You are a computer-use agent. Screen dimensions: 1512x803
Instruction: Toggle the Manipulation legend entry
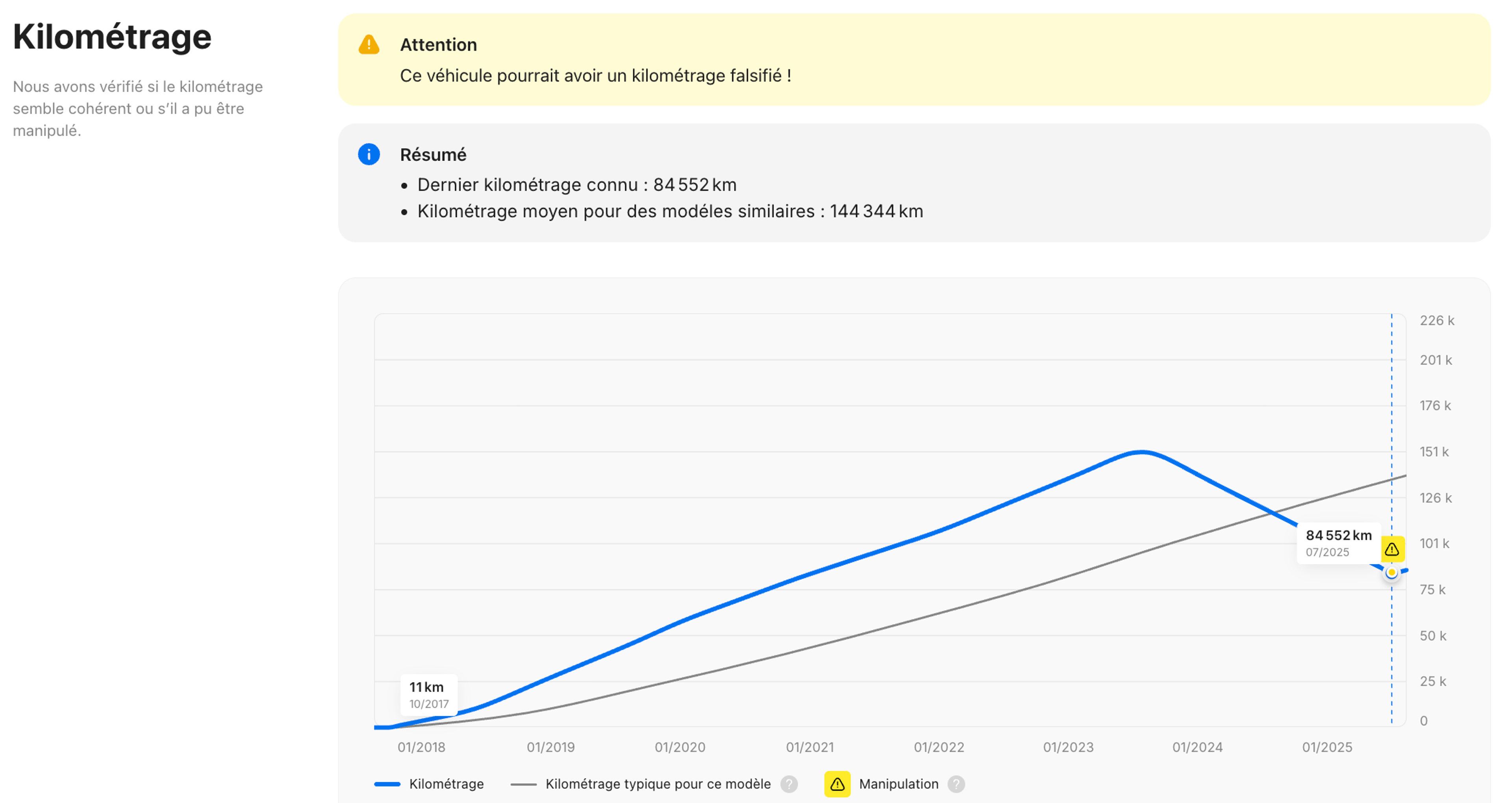point(882,784)
